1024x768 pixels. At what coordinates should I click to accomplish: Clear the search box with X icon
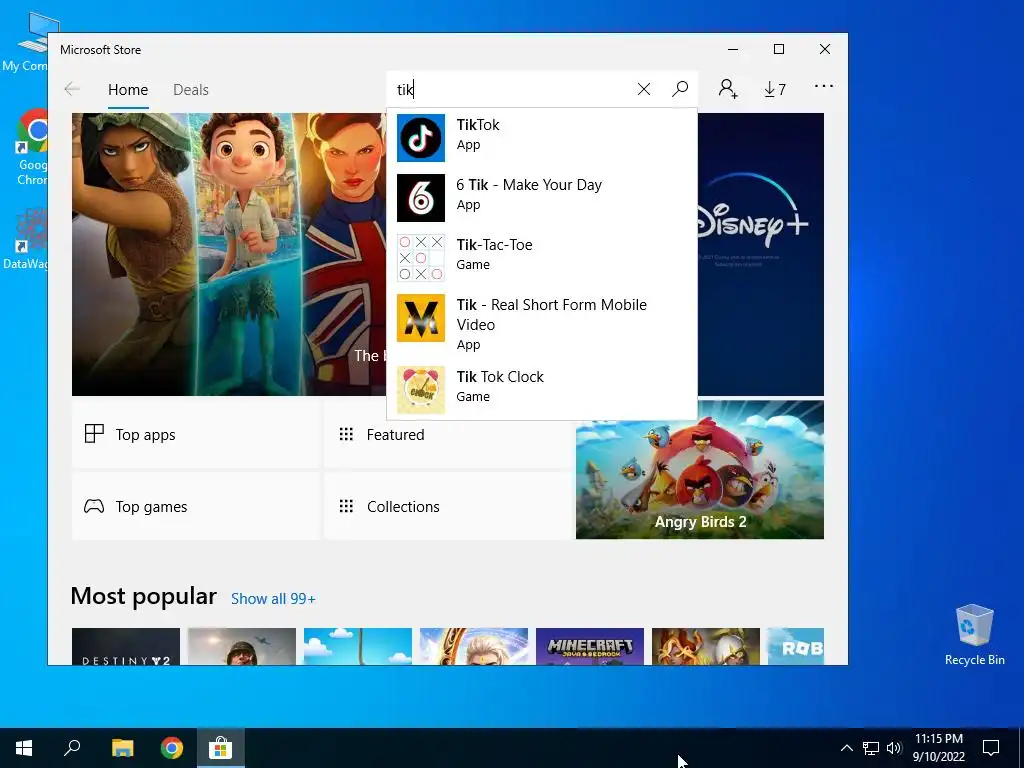click(644, 89)
